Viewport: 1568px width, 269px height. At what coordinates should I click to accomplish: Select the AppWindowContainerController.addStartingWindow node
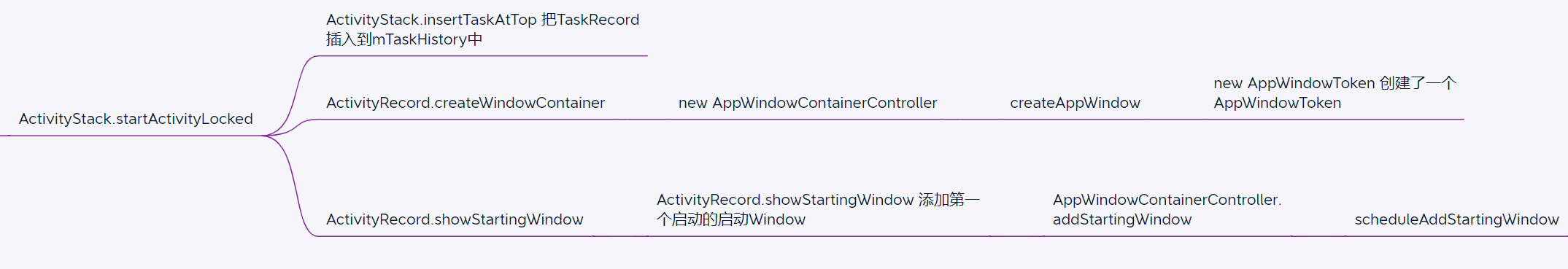pyautogui.click(x=1167, y=209)
